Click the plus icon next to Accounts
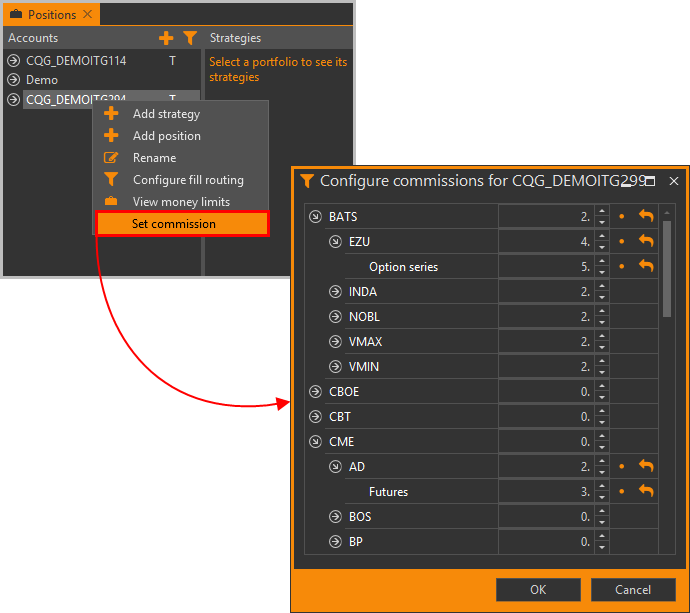The height and width of the screenshot is (613, 690). pos(166,38)
